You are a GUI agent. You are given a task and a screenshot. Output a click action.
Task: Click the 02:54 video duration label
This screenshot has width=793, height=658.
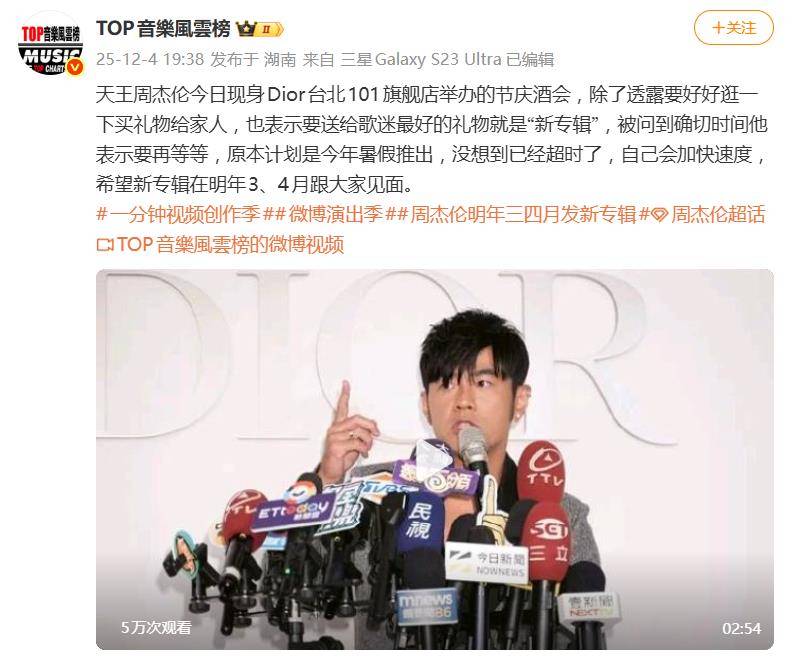pyautogui.click(x=741, y=629)
